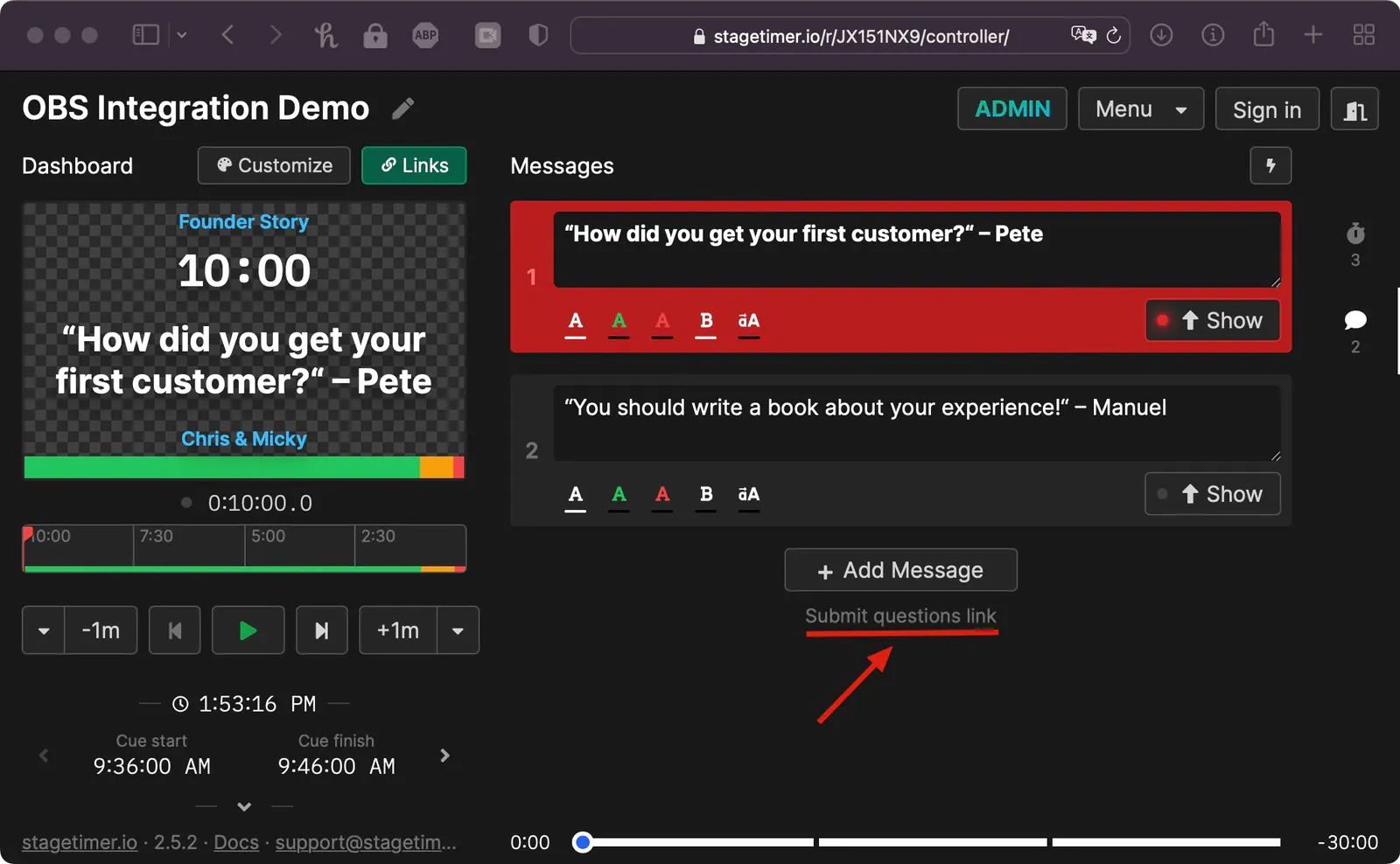This screenshot has width=1400, height=864.
Task: Expand the options beside the -1m button
Action: [43, 630]
